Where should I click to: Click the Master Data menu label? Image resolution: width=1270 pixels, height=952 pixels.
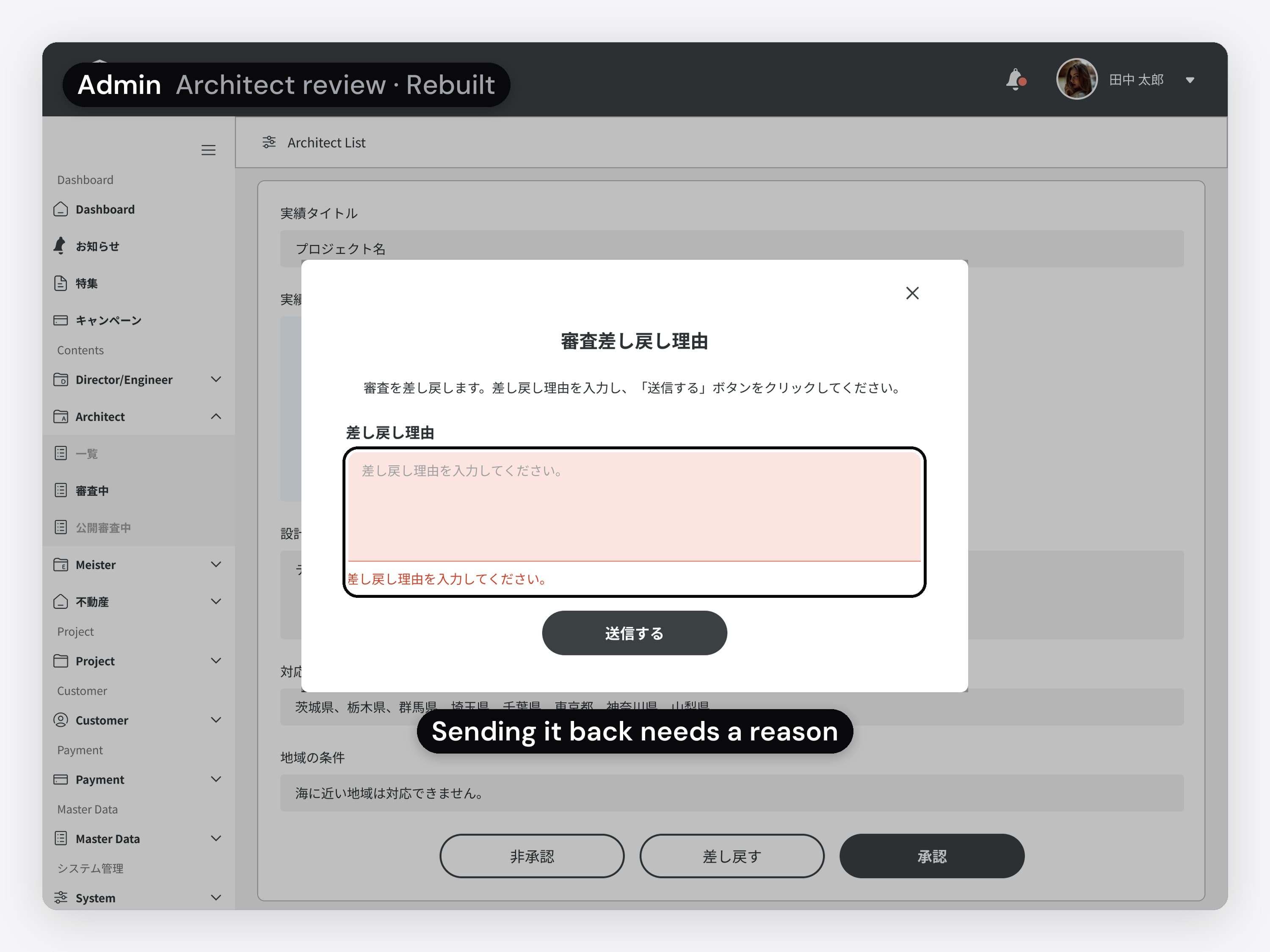(108, 839)
